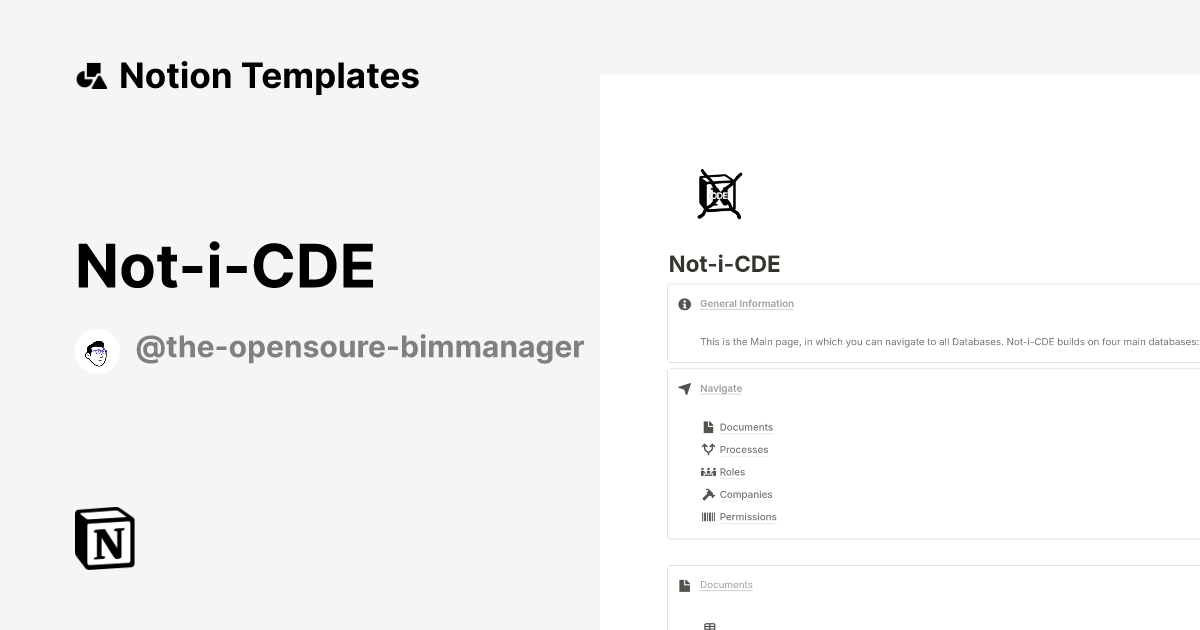The width and height of the screenshot is (1200, 630).
Task: Click the General Information info icon
Action: pyautogui.click(x=684, y=303)
